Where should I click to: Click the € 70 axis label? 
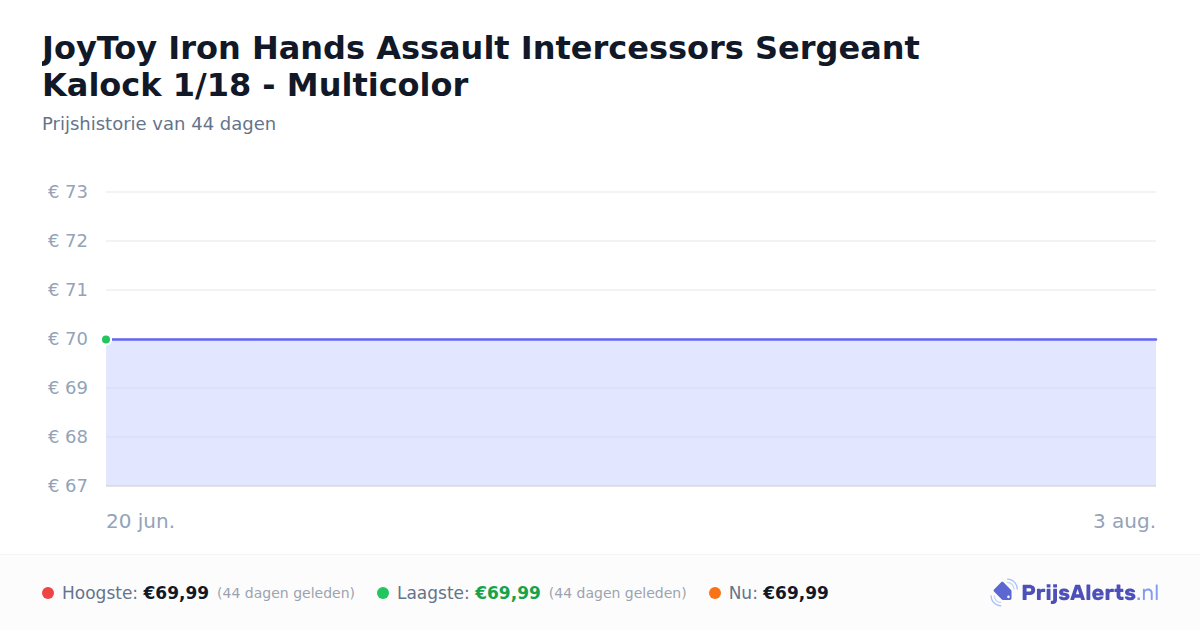click(x=68, y=339)
